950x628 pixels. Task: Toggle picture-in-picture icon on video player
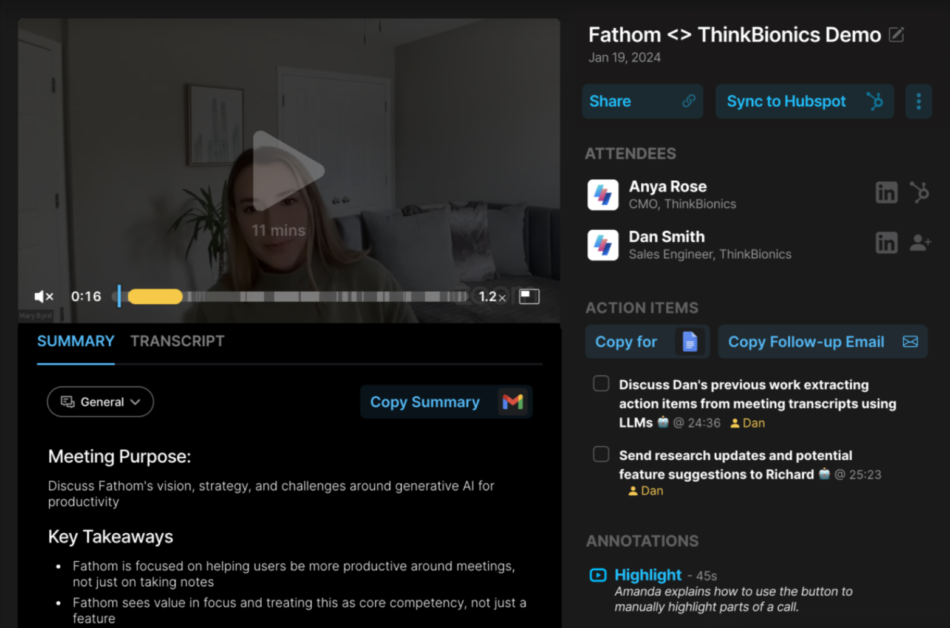coord(529,297)
